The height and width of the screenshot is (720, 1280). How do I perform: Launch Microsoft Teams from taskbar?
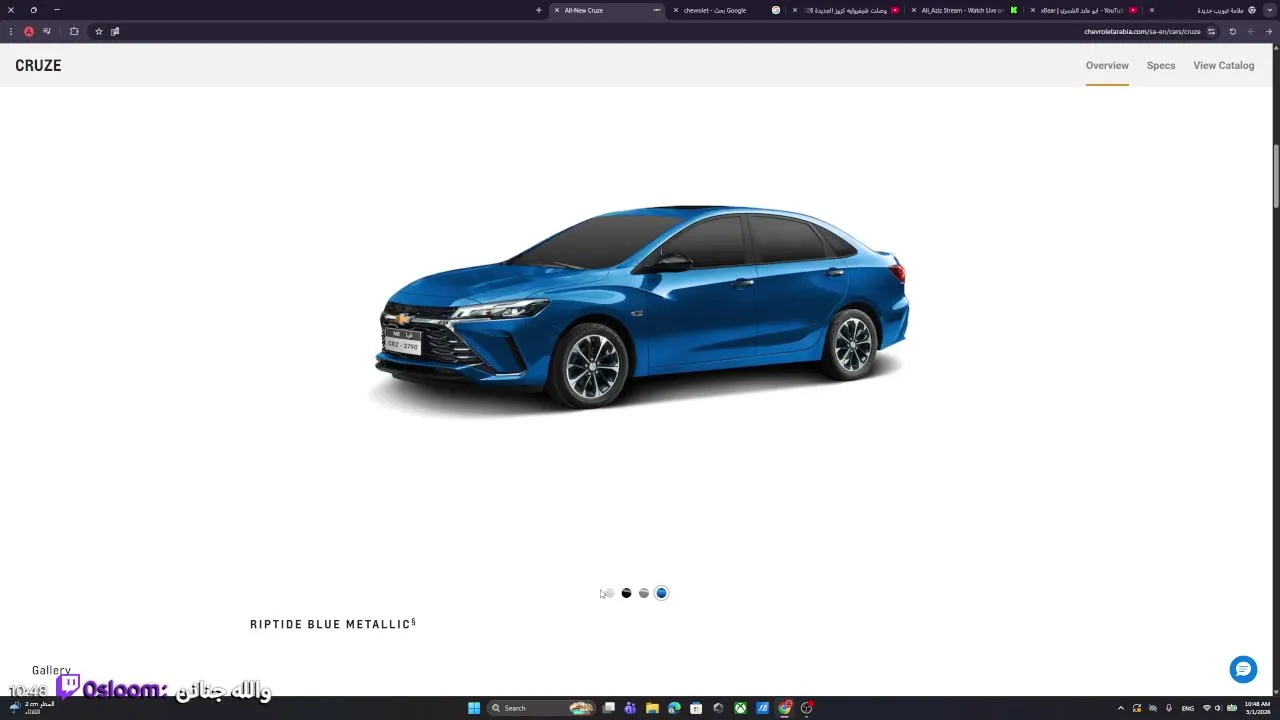630,708
